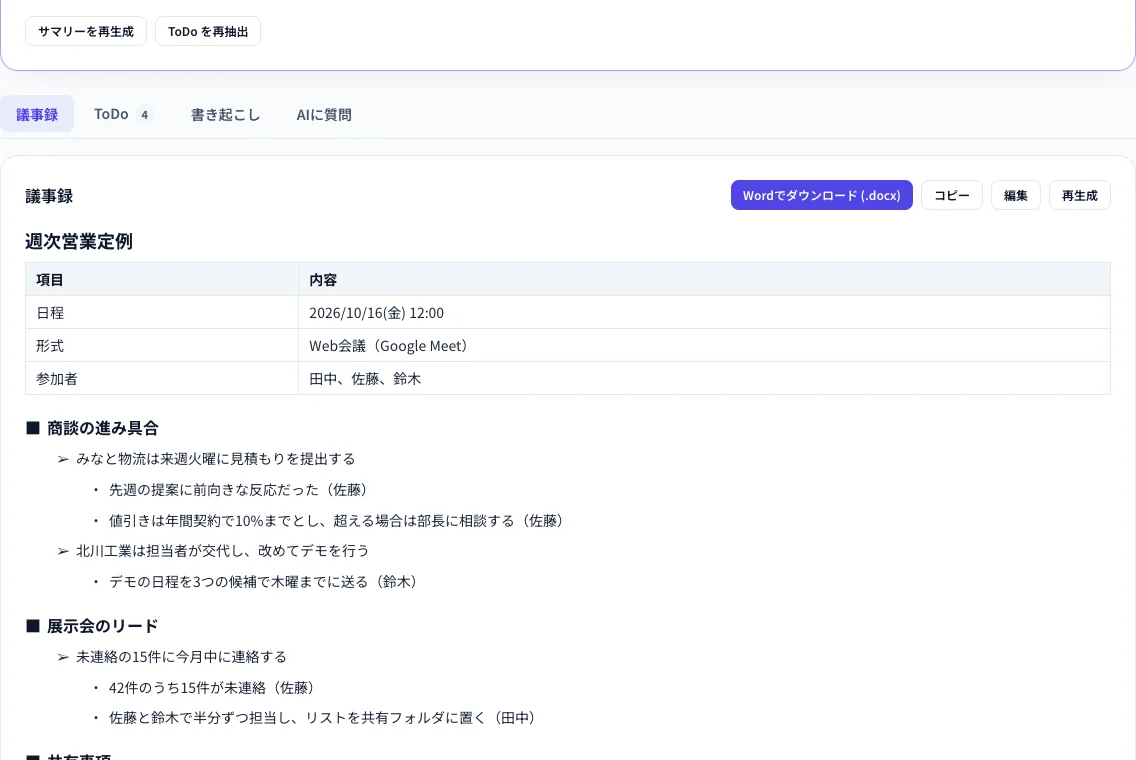The width and height of the screenshot is (1136, 760).
Task: Click the 形式 row label
Action: [162, 346]
